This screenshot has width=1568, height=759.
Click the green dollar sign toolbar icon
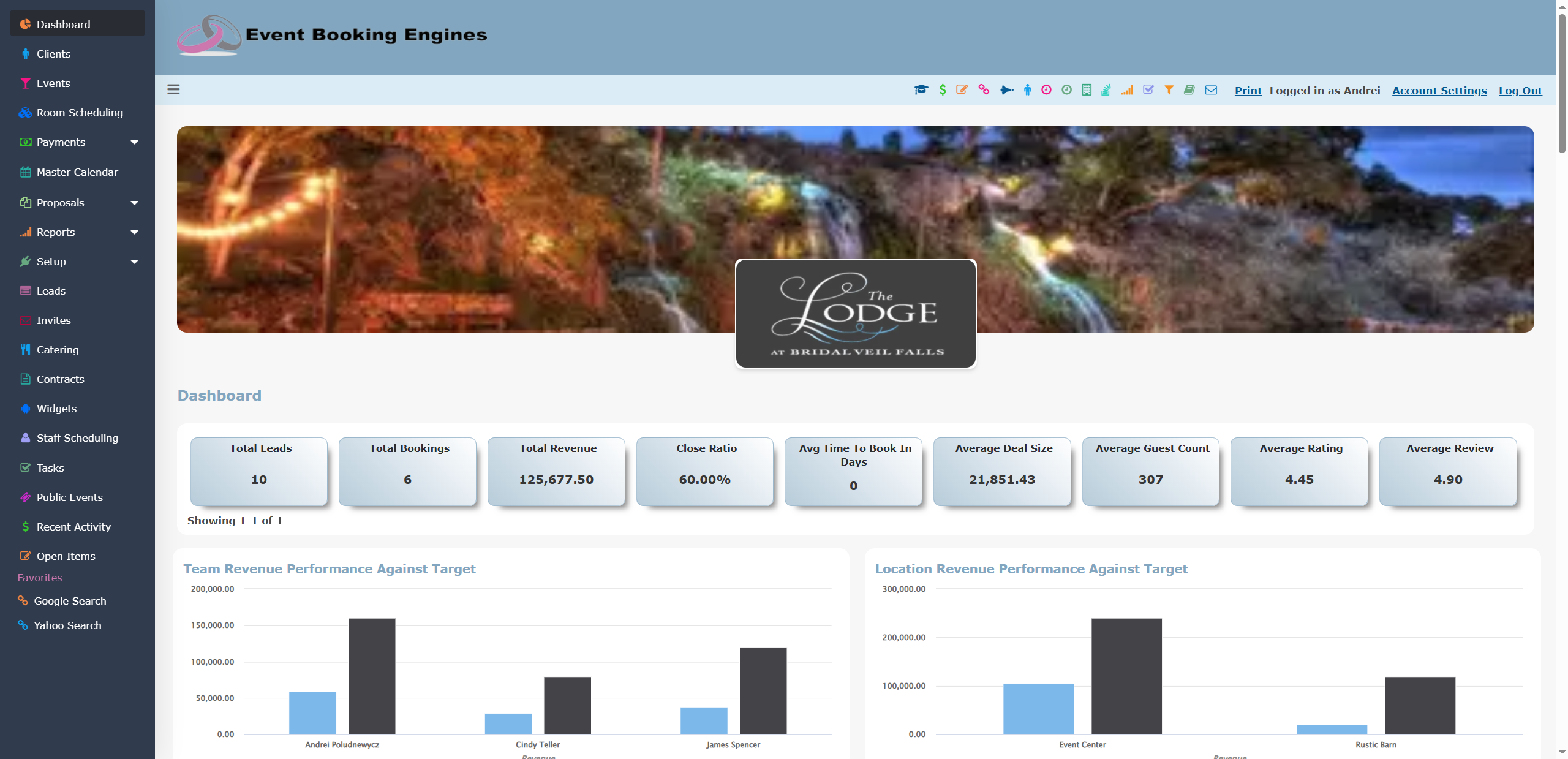(x=943, y=90)
